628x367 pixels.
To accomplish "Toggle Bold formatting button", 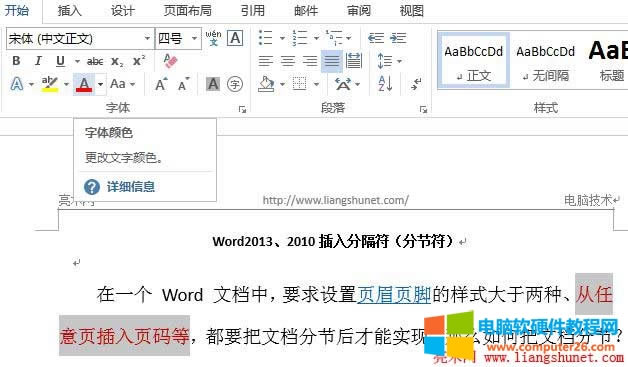I will (16, 61).
